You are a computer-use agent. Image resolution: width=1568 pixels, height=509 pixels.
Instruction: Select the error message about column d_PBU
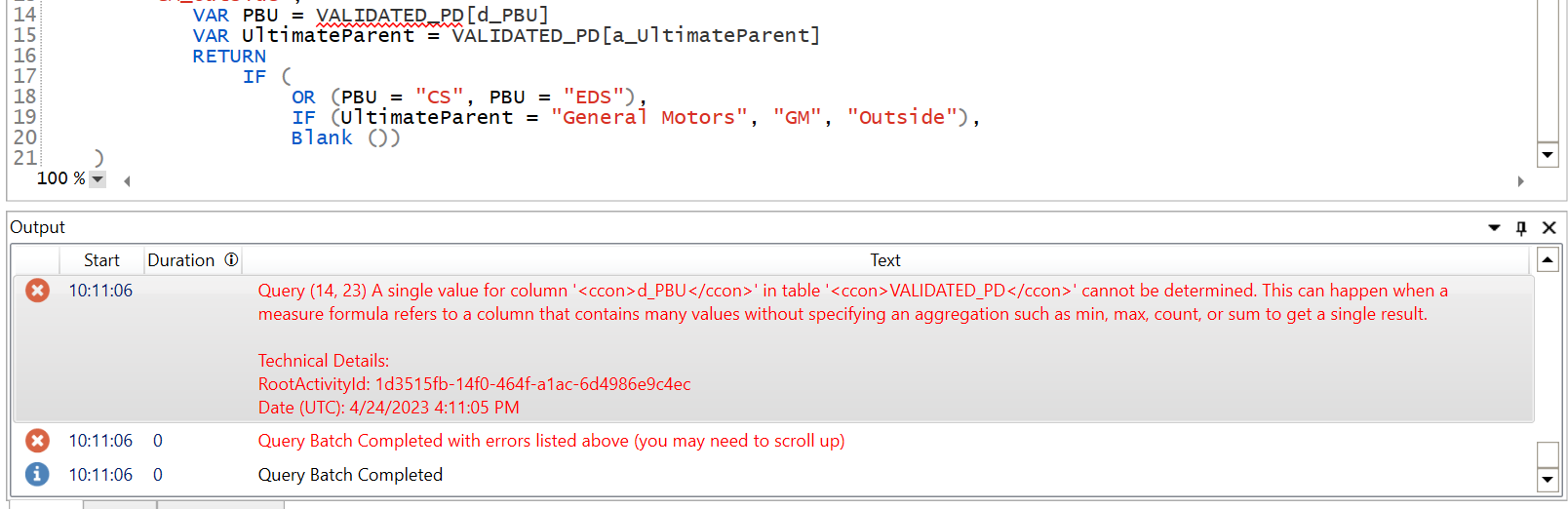(852, 302)
